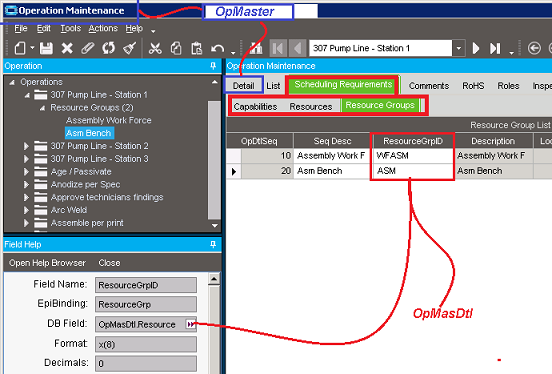Image resolution: width=552 pixels, height=374 pixels.
Task: Select Asm Bench tree item
Action: coord(89,133)
